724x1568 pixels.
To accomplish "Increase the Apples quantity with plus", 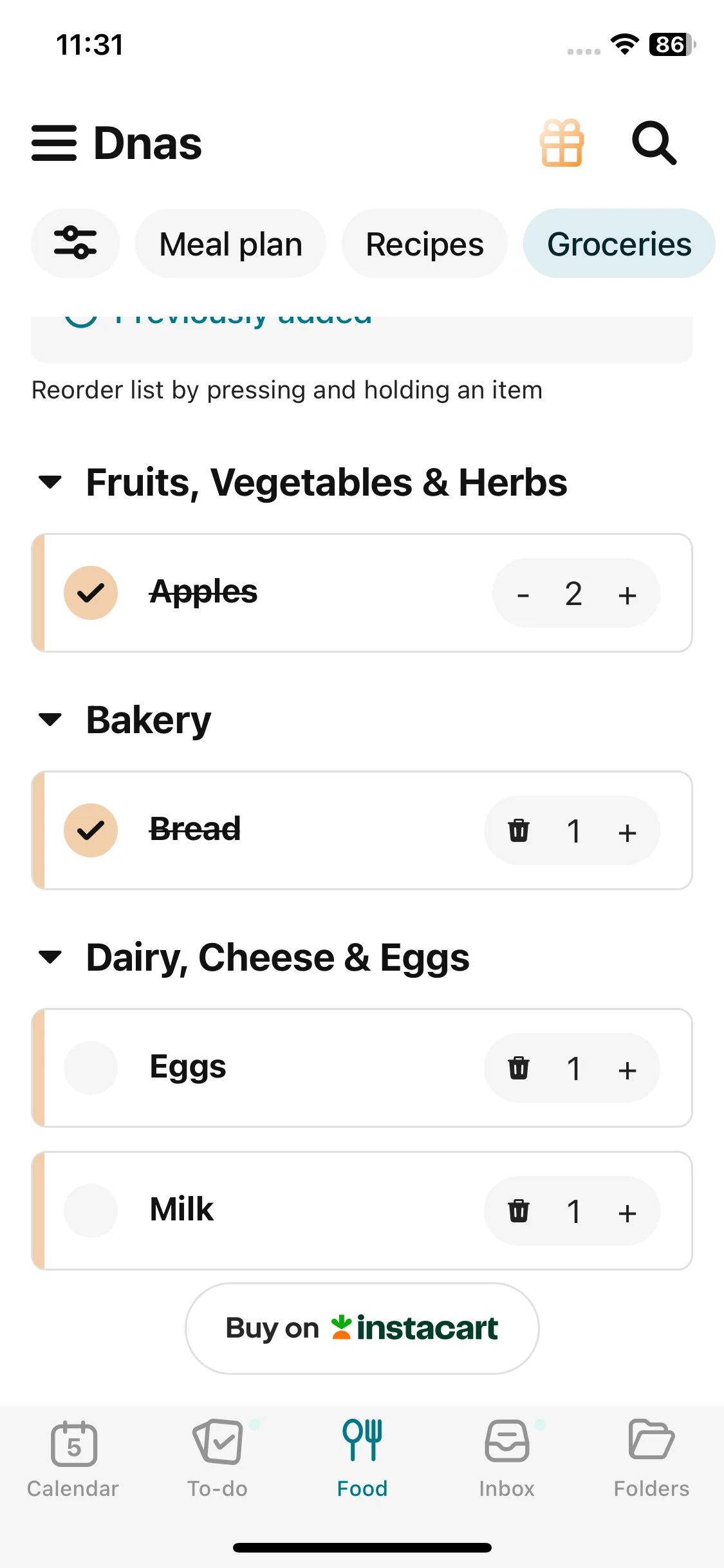I will pos(627,594).
